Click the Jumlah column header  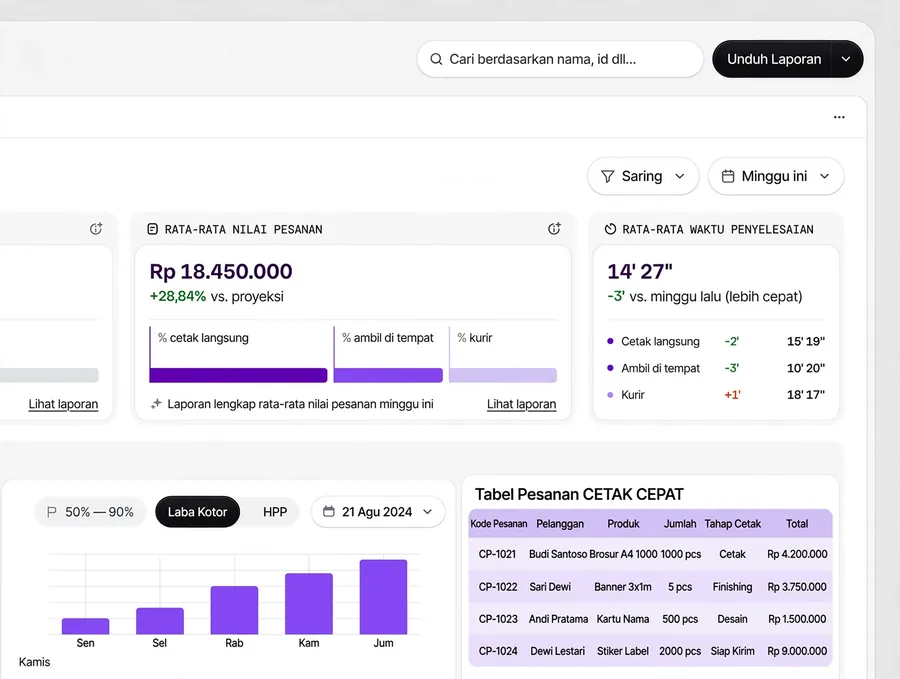point(680,523)
